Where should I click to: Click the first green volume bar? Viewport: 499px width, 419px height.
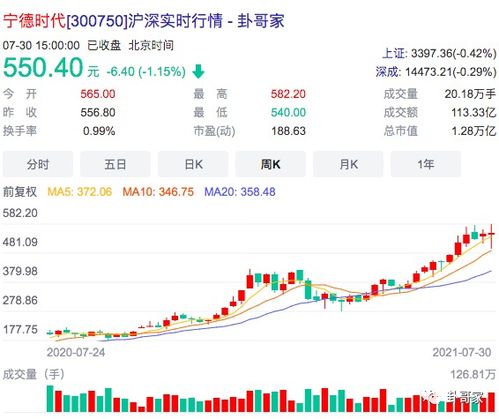tap(50, 398)
